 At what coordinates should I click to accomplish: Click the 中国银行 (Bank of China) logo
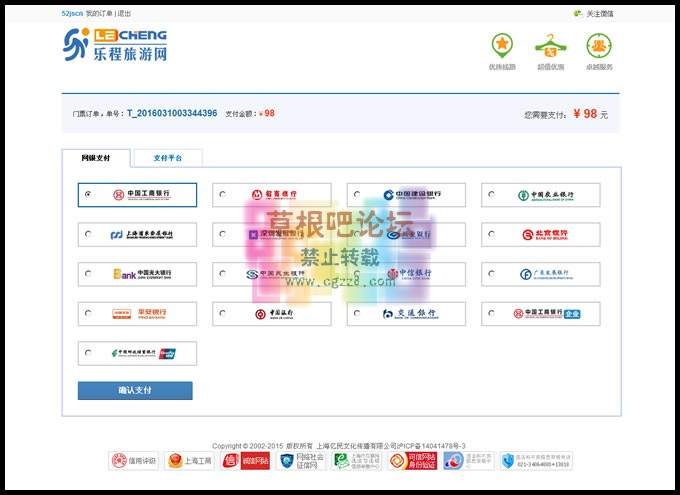coord(274,314)
